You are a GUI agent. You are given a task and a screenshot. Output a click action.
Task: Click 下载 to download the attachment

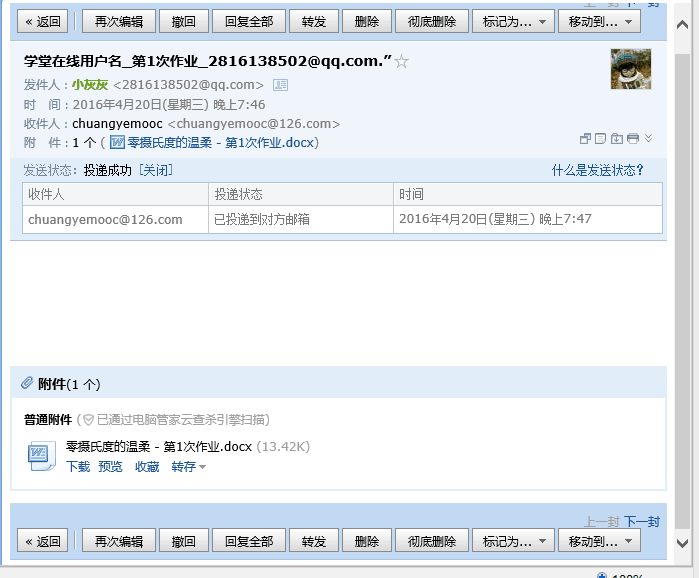[78, 467]
